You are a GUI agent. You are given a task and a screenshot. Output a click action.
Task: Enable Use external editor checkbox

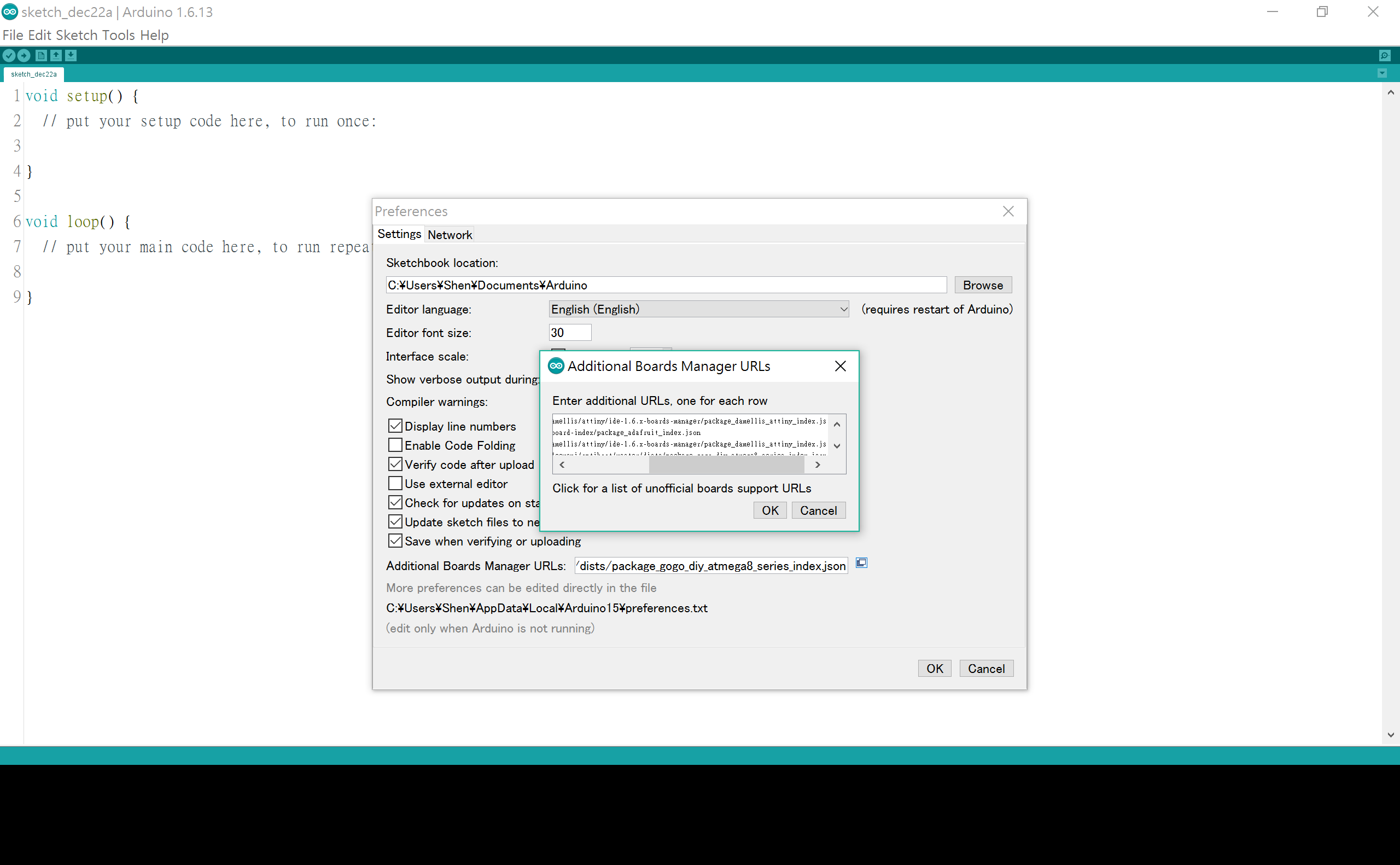pyautogui.click(x=395, y=484)
